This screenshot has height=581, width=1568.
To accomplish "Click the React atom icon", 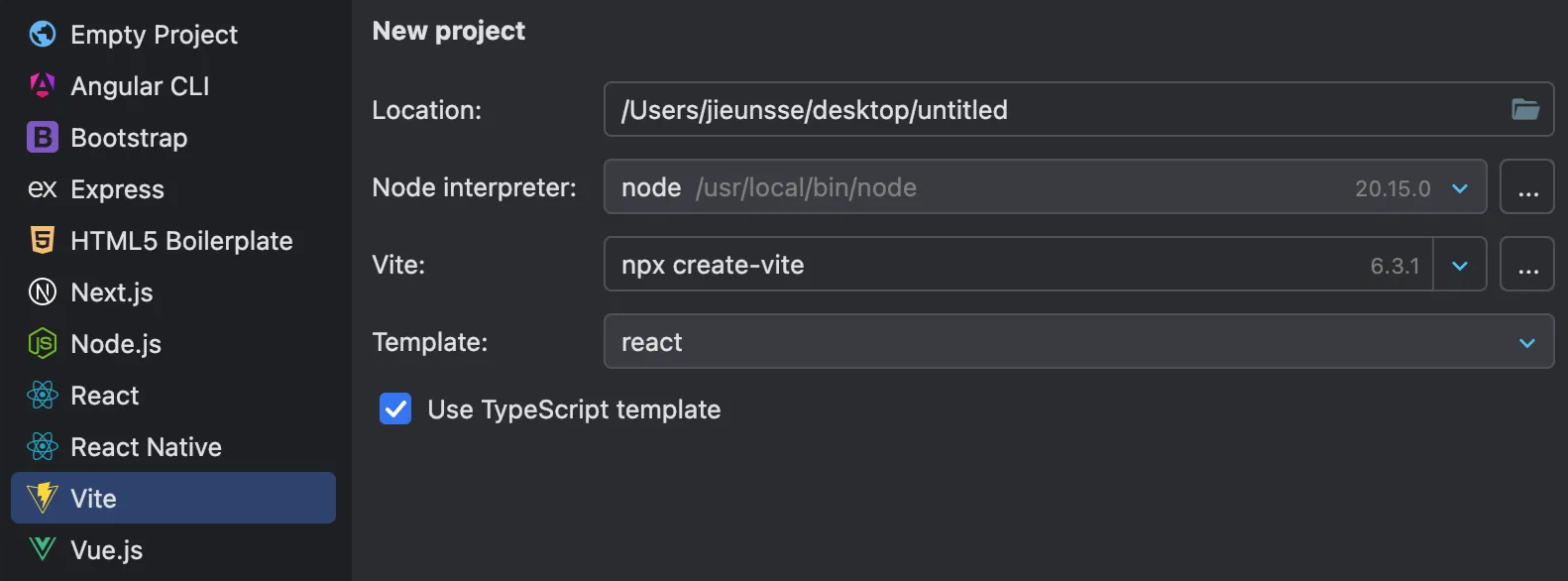I will coord(43,396).
